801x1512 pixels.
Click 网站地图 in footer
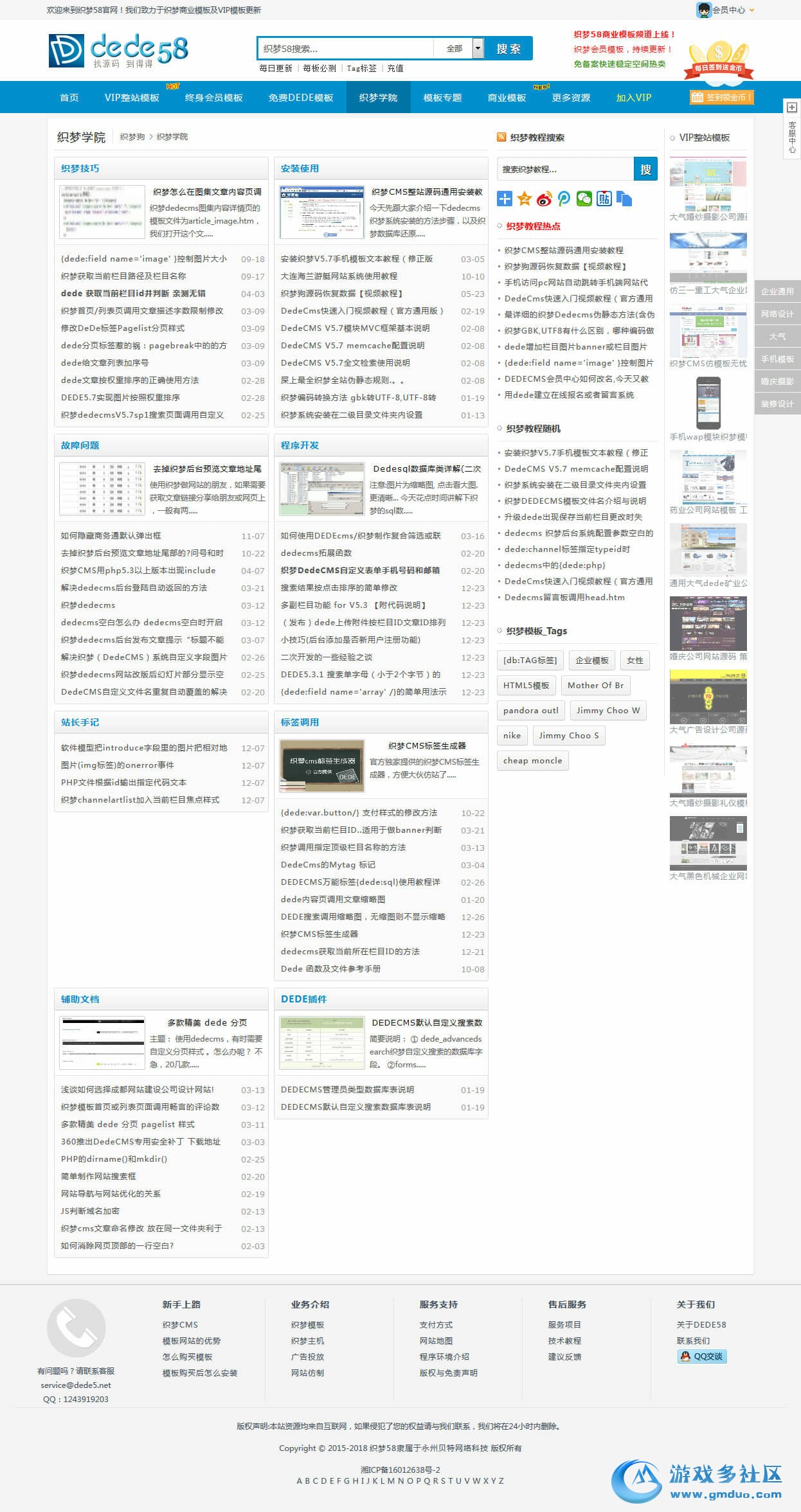click(x=437, y=1340)
